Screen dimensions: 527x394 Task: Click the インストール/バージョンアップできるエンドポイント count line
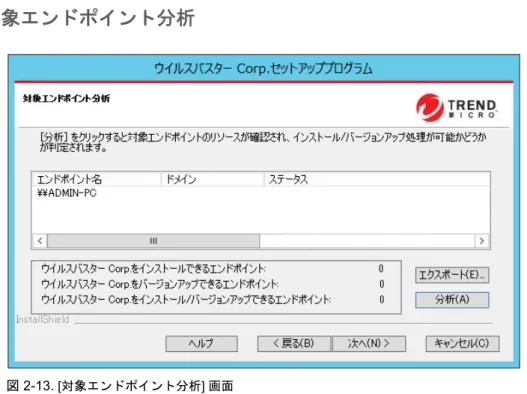[212, 300]
